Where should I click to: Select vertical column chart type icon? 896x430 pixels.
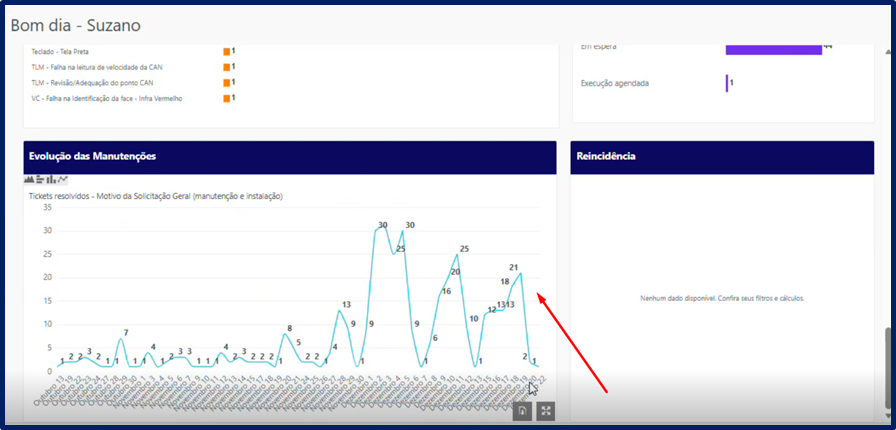52,179
